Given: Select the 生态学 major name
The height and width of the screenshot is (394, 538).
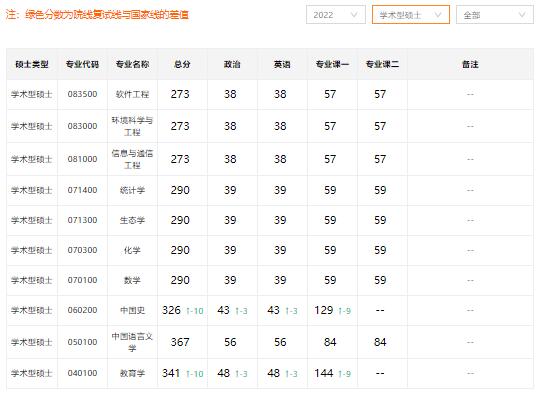Looking at the screenshot, I should pyautogui.click(x=132, y=220).
